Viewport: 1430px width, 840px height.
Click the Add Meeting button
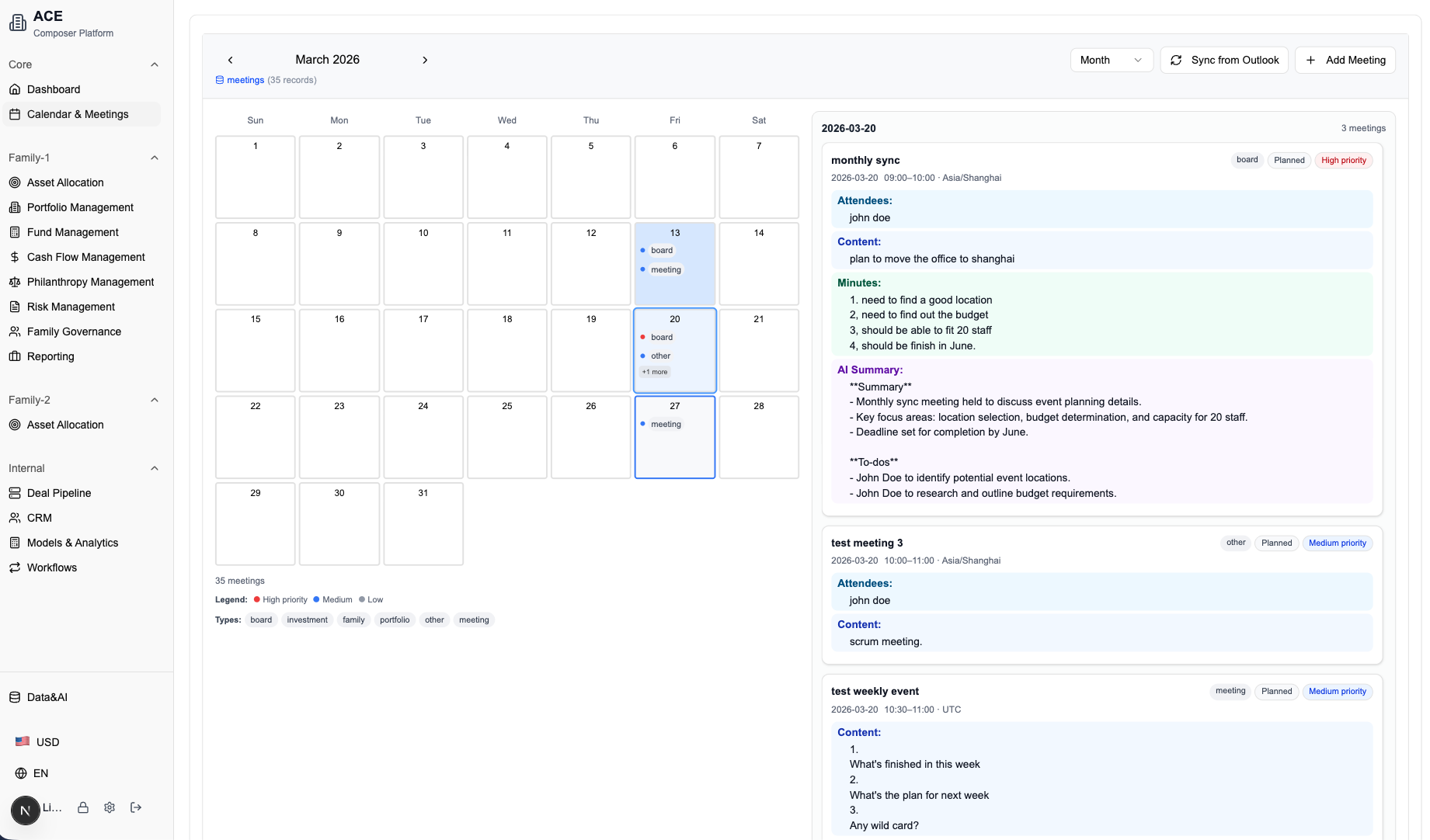1345,61
